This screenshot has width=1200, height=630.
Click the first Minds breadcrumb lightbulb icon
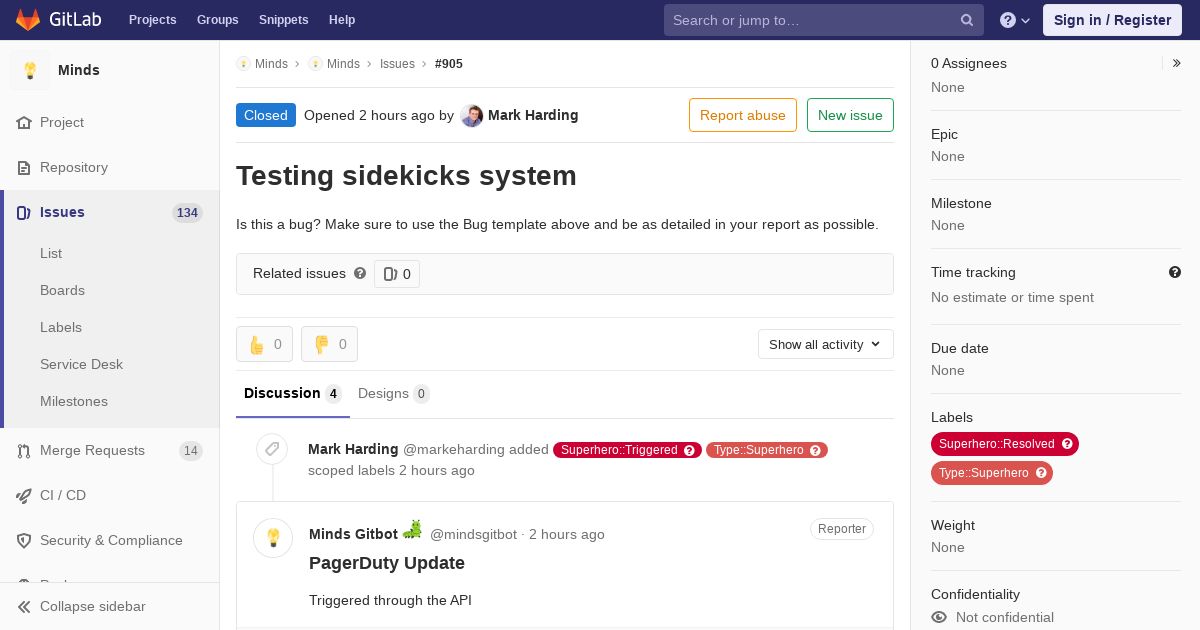pos(243,63)
